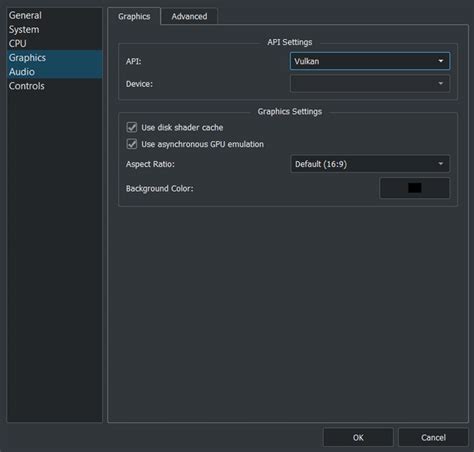Click the Use disk shader cache label
Image resolution: width=474 pixels, height=452 pixels.
tap(182, 127)
